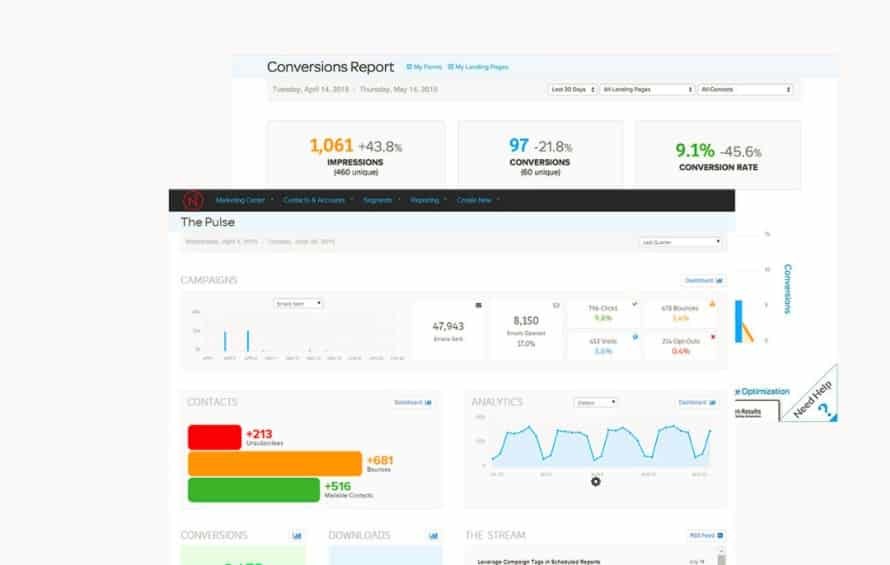Click the chart icon next to Conversions heading
The image size is (890, 565).
click(297, 536)
